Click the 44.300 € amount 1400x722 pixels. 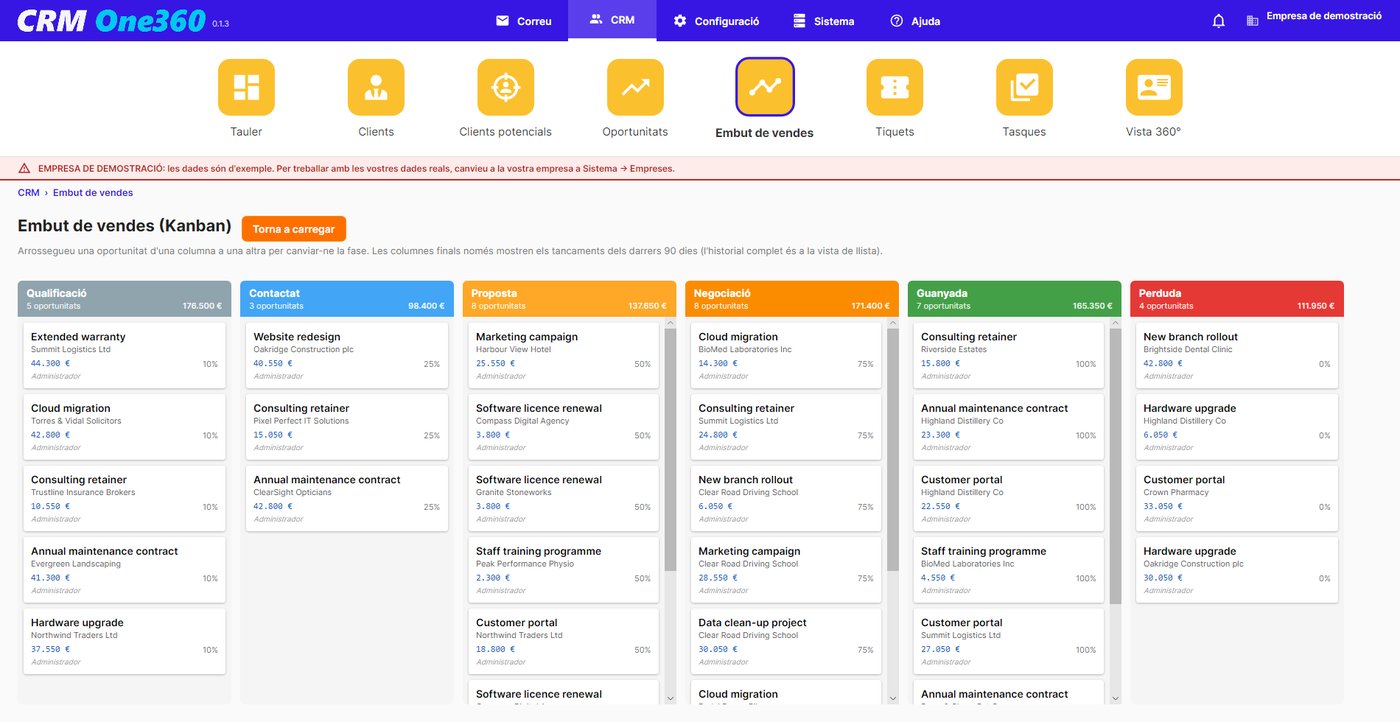coord(50,364)
